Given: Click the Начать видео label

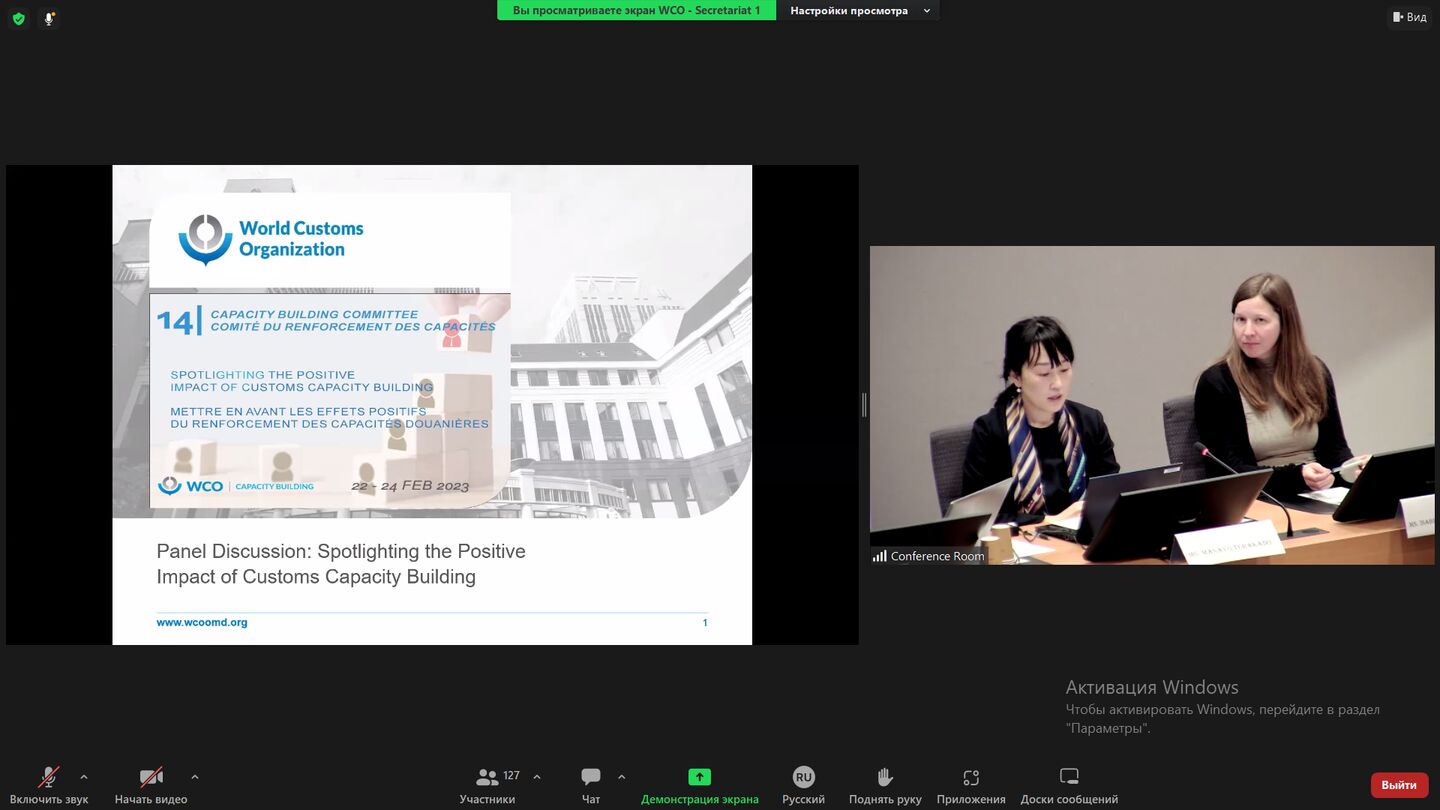Looking at the screenshot, I should 151,799.
